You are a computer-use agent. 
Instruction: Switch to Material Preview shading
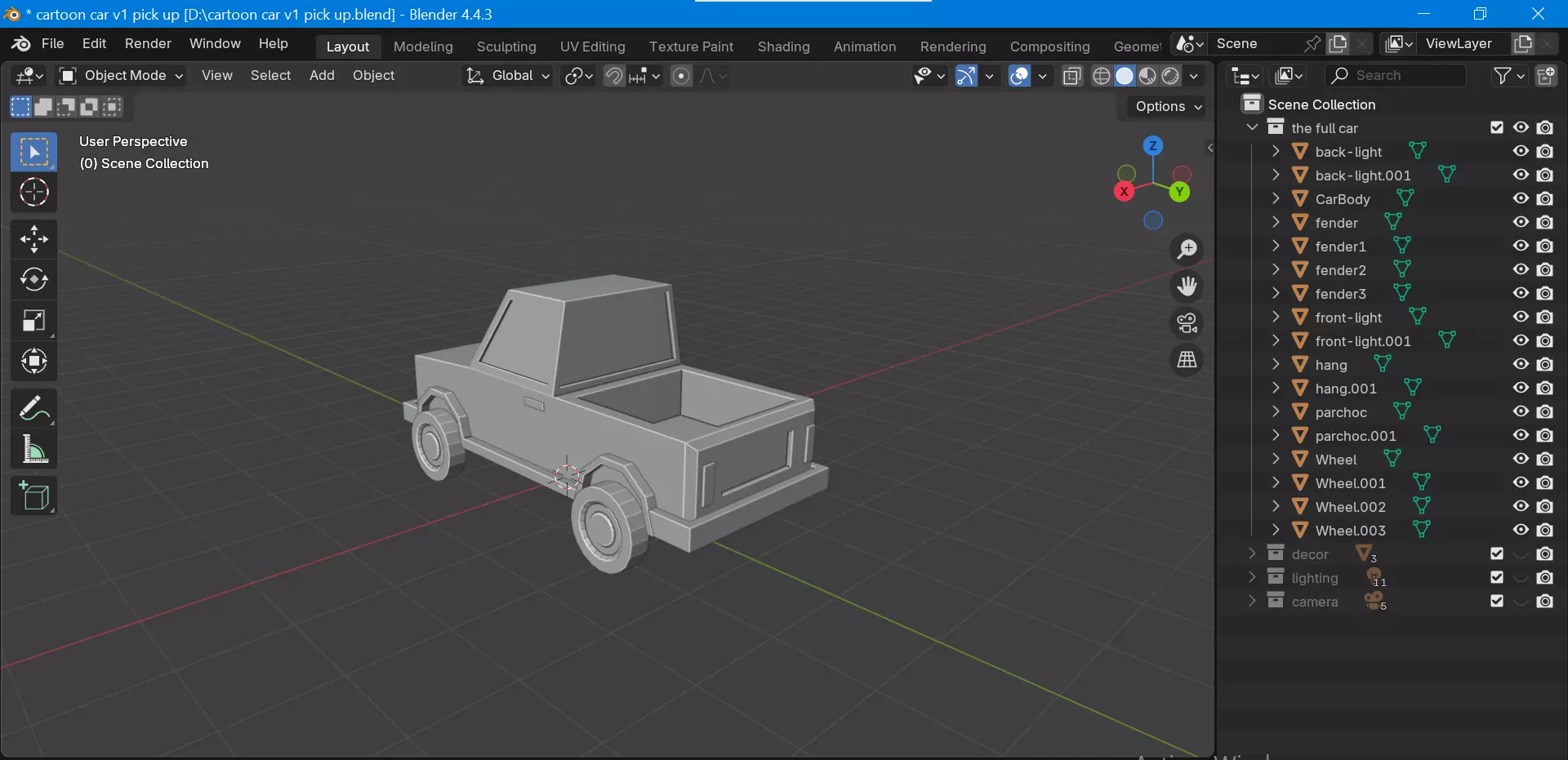(x=1147, y=76)
